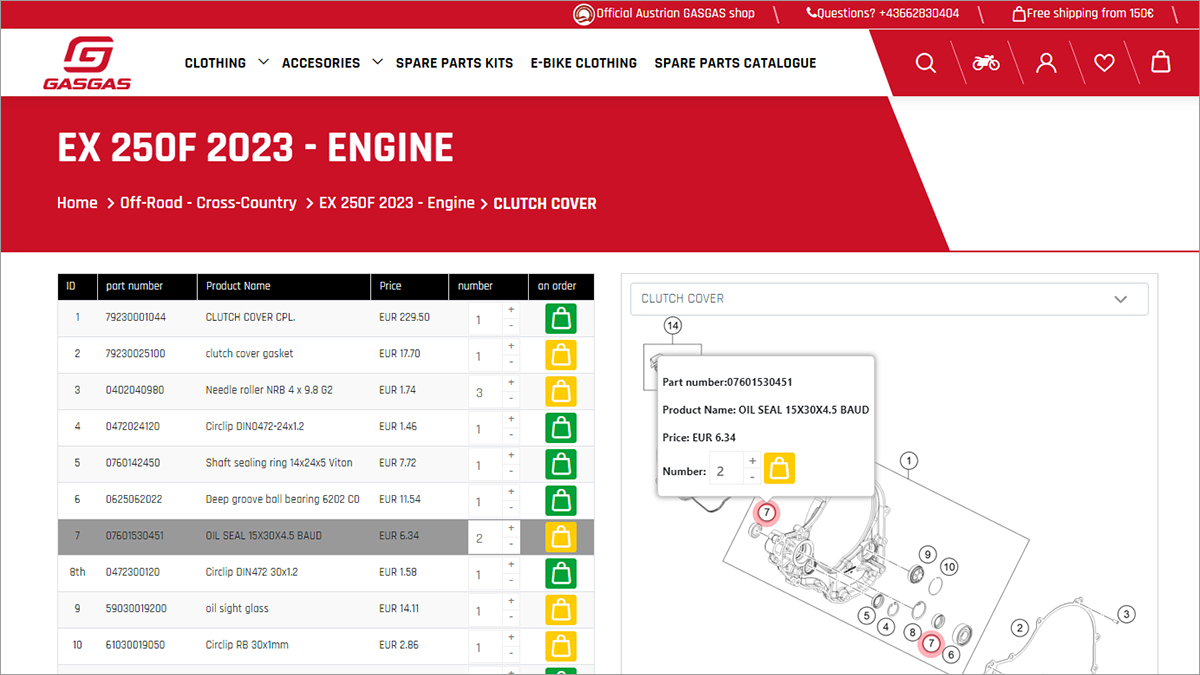Click the quantity field for Circlip DIN0472-24x1.2
Image resolution: width=1200 pixels, height=675 pixels.
pyautogui.click(x=485, y=428)
